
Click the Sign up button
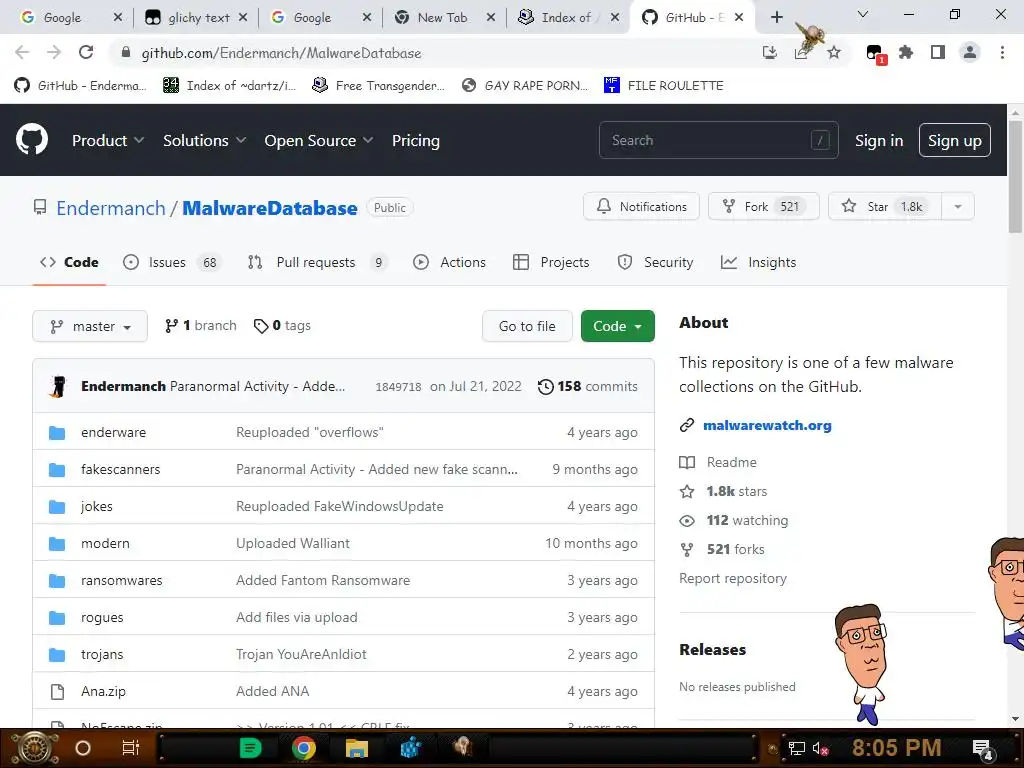tap(955, 140)
